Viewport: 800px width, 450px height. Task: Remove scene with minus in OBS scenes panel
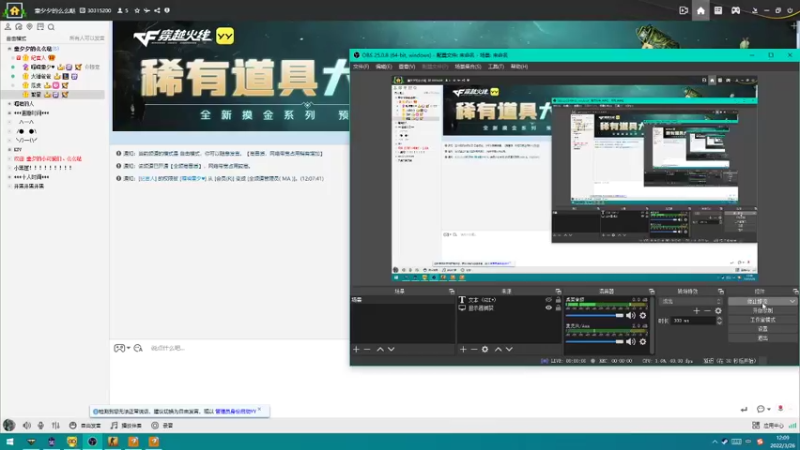[367, 349]
